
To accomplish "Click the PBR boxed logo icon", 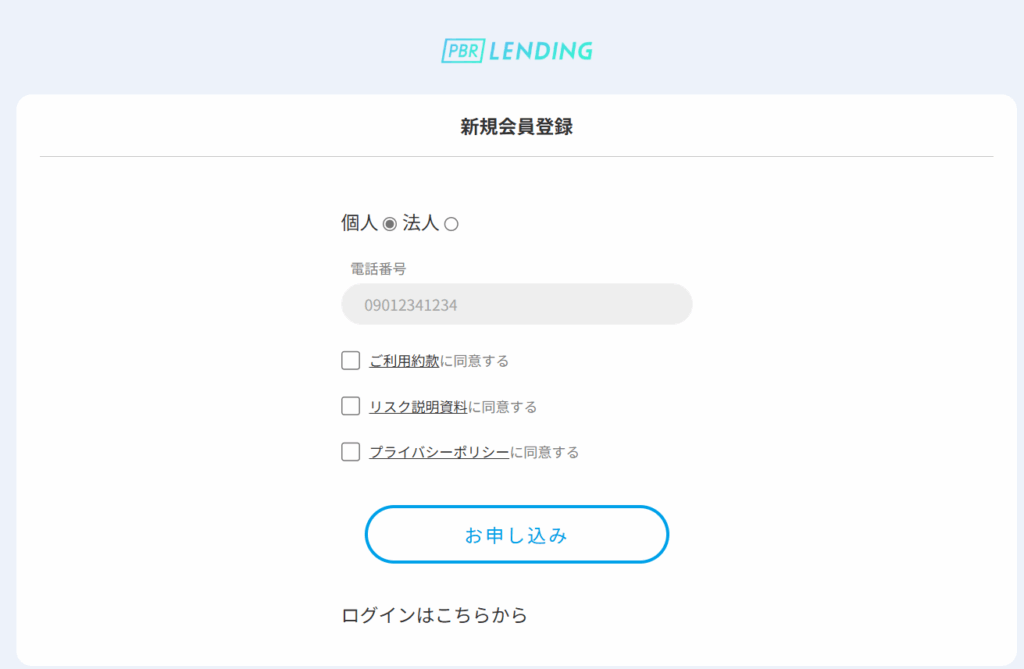I will (463, 50).
